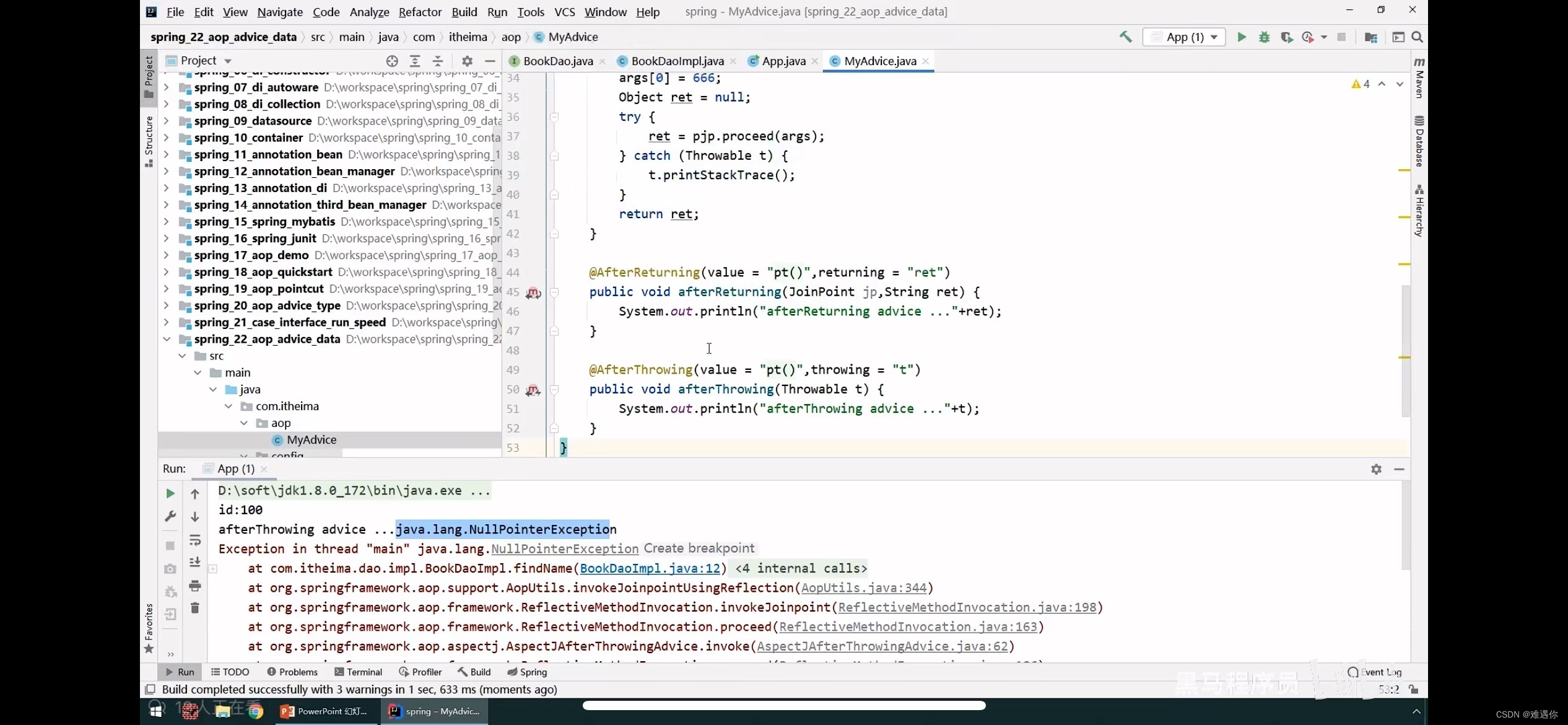
Task: Open Search Everywhere magnifier
Action: [x=1417, y=37]
